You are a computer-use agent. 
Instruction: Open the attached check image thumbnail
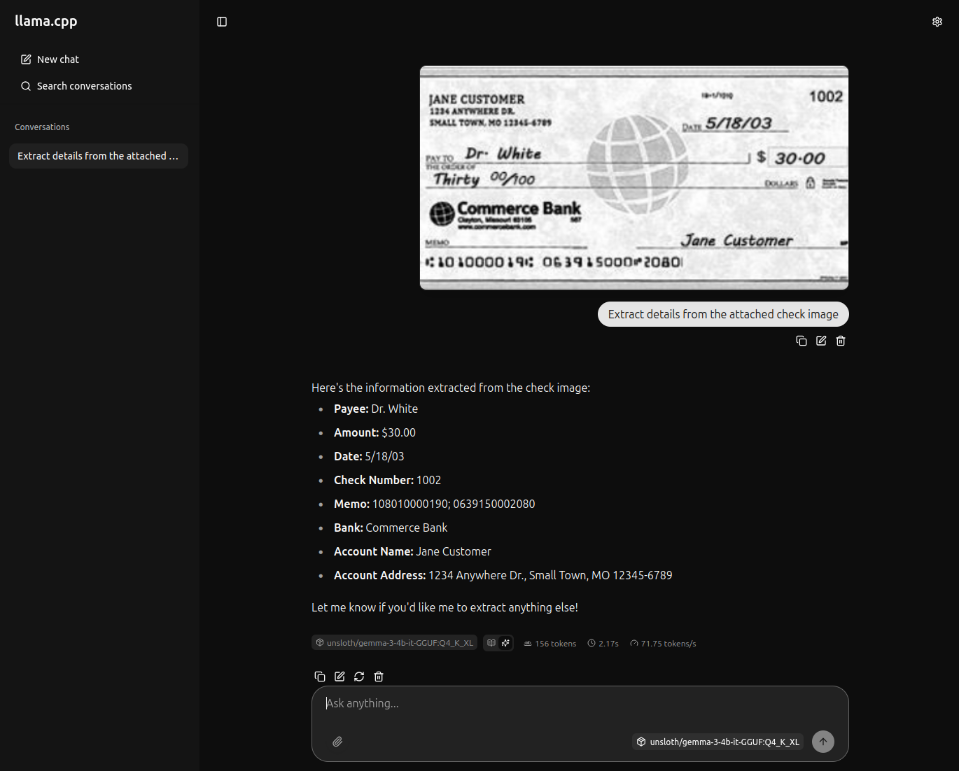[x=633, y=178]
